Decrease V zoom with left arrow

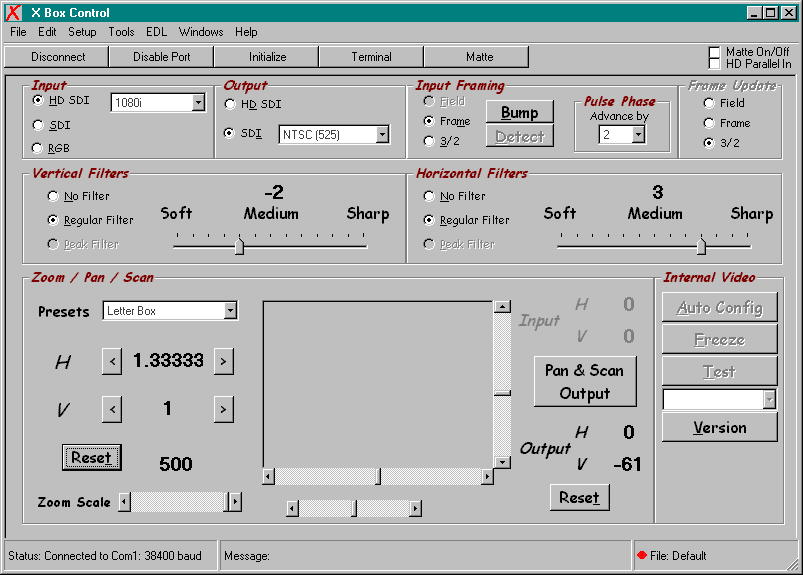click(112, 408)
